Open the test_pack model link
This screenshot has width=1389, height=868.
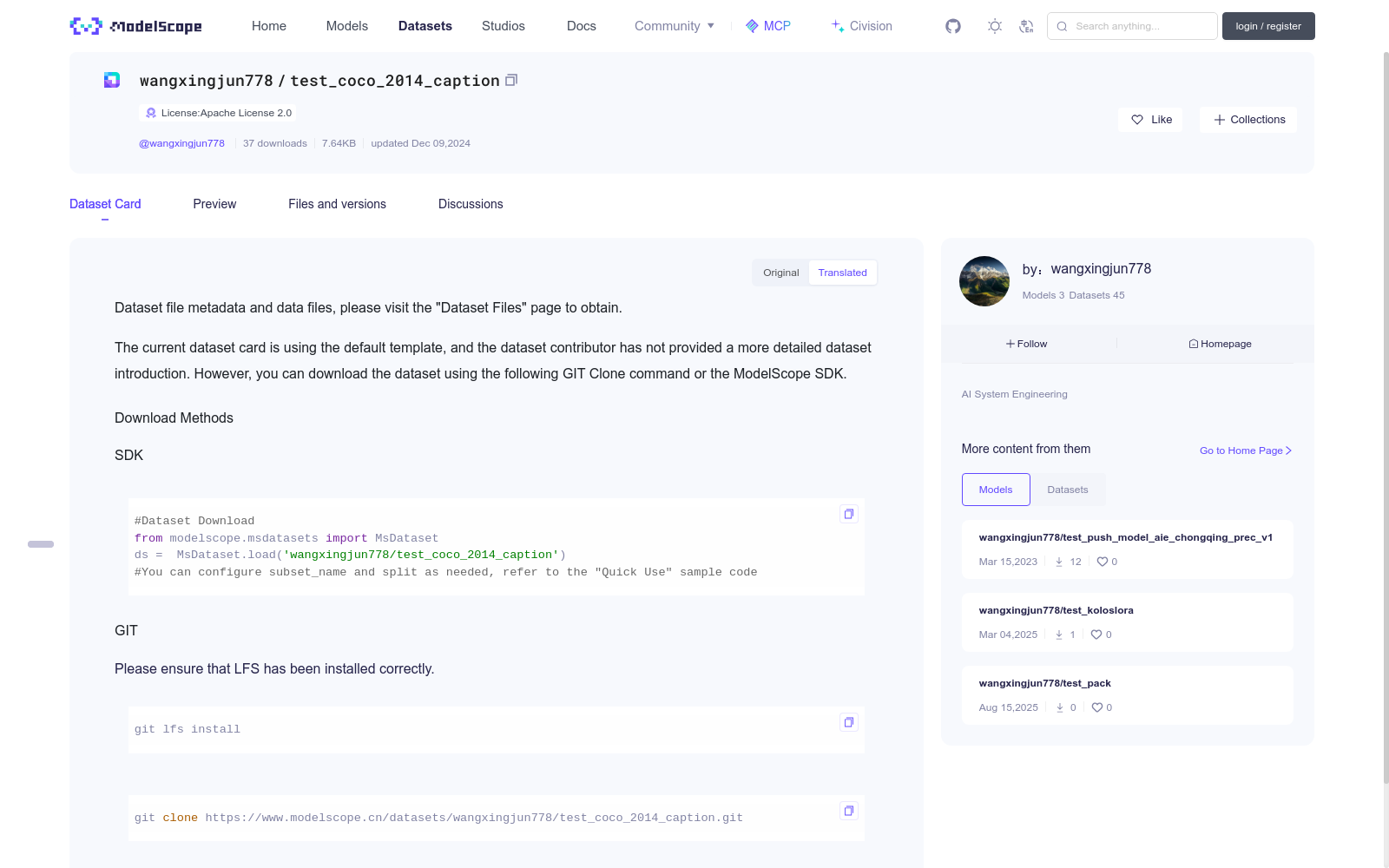(1045, 683)
